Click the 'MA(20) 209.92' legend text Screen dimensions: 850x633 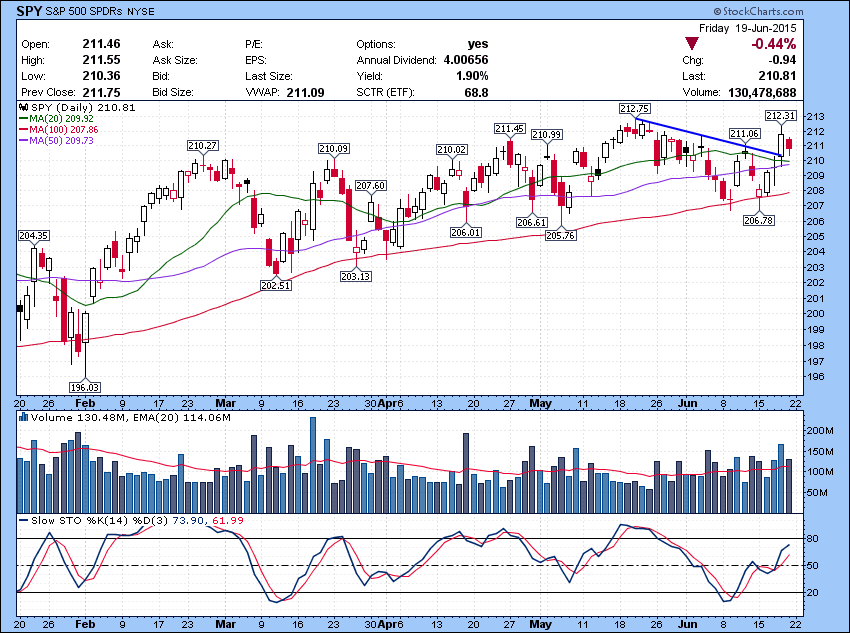61,119
